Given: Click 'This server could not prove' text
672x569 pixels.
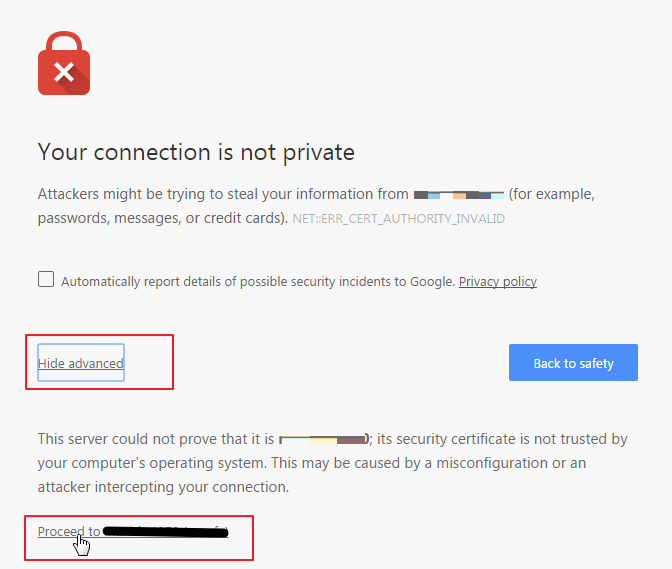Looking at the screenshot, I should point(156,439).
